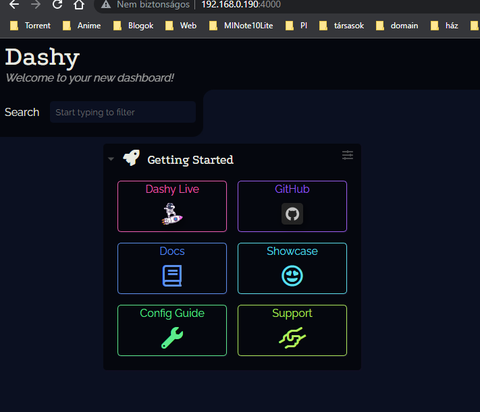Click the GitHub tile title
The image size is (480, 412).
[292, 189]
